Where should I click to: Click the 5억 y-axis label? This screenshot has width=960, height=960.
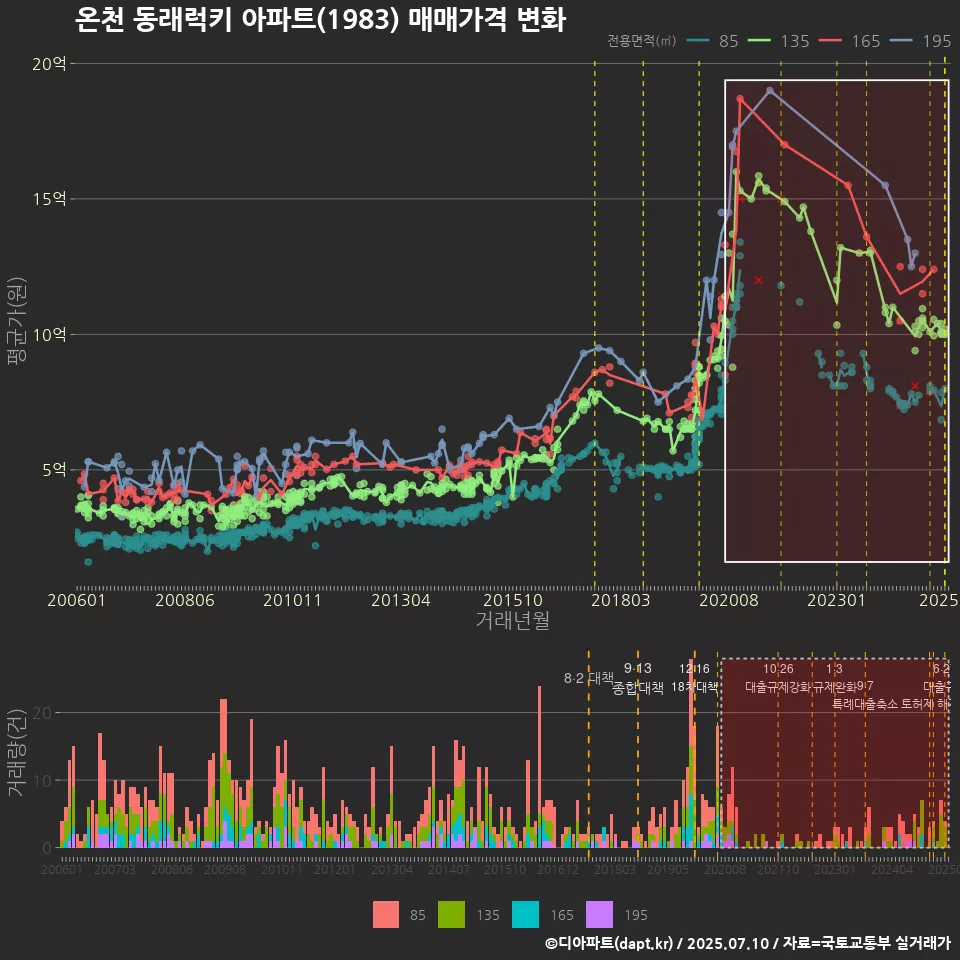pos(54,470)
